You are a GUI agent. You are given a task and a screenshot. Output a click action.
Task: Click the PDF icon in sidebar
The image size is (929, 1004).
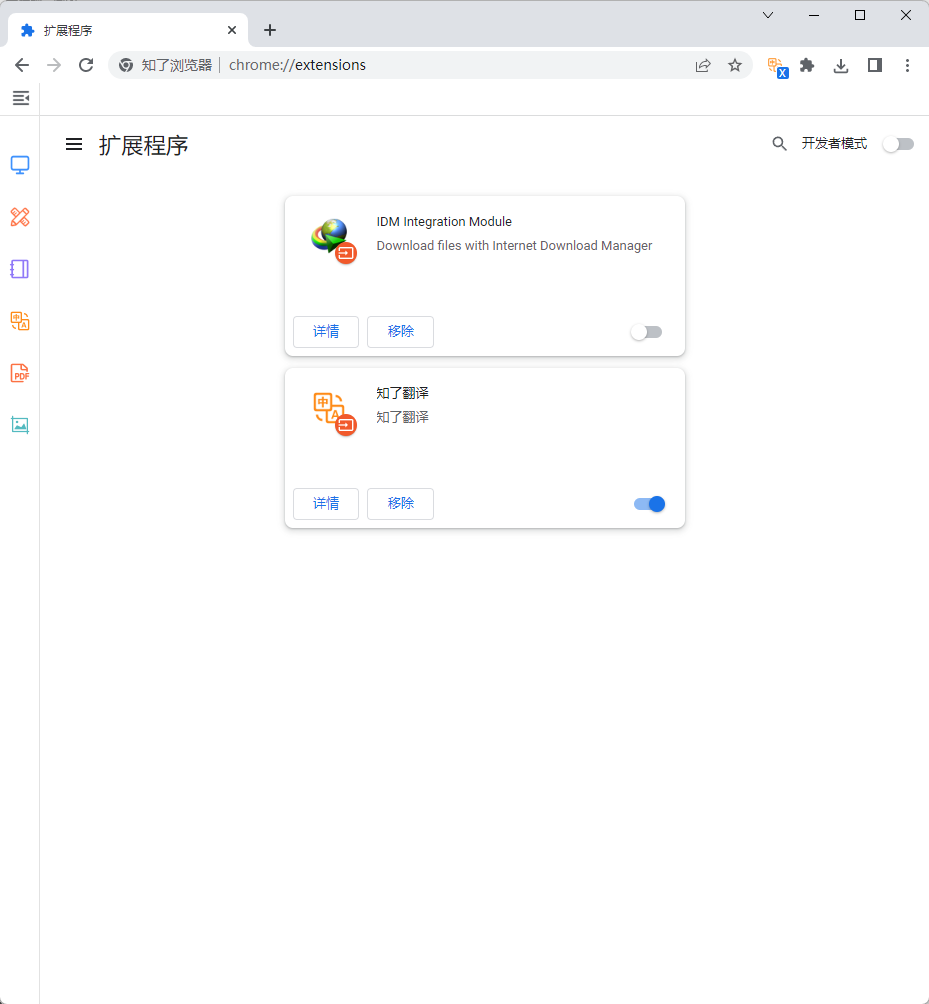coord(20,373)
